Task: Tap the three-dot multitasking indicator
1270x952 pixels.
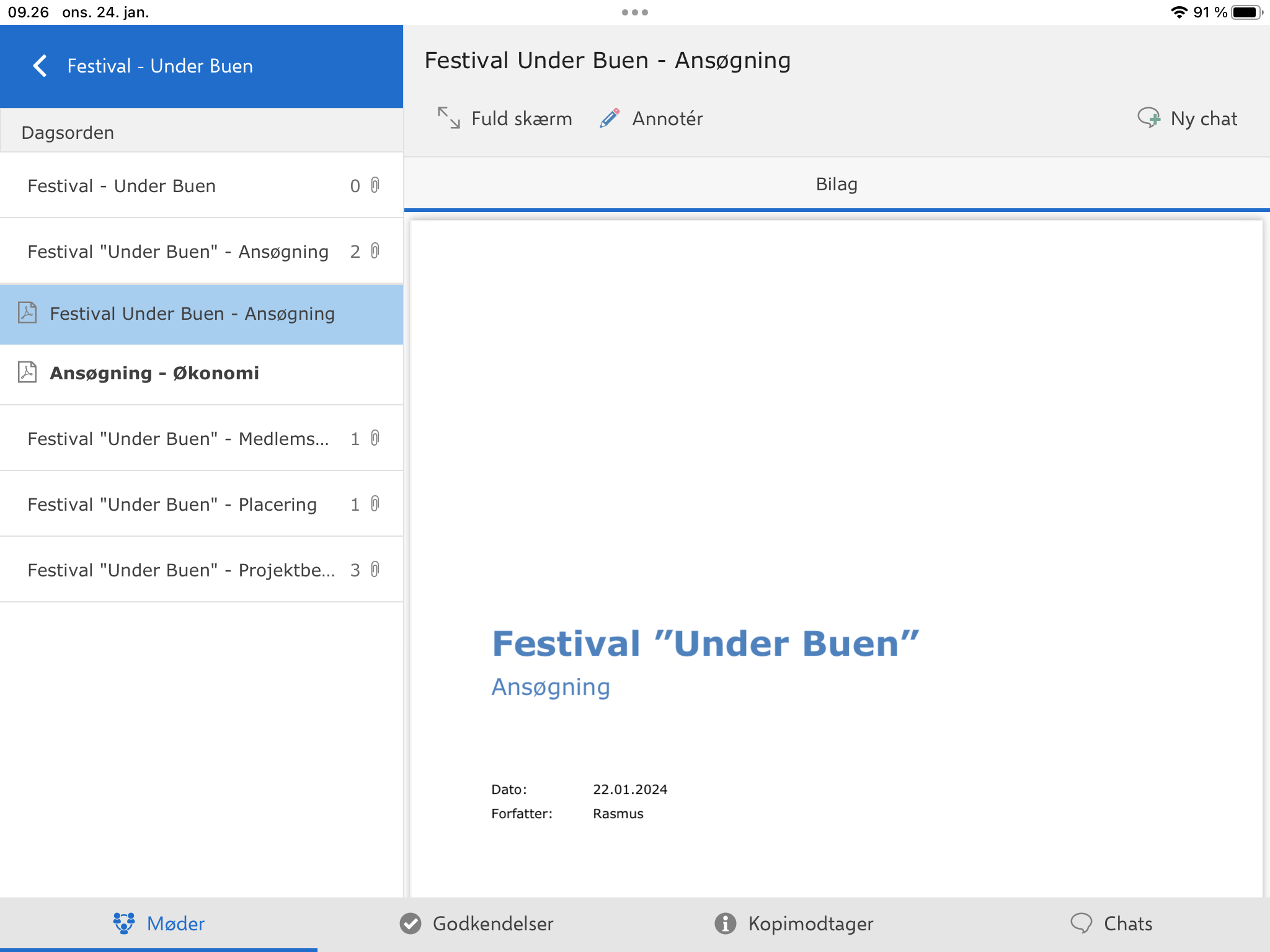Action: (x=635, y=12)
